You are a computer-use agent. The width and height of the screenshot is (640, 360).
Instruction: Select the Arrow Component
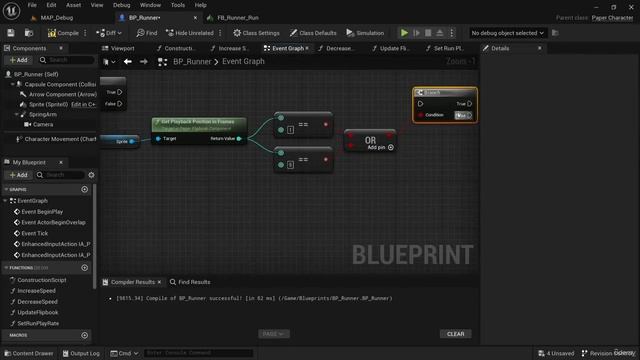(62, 94)
